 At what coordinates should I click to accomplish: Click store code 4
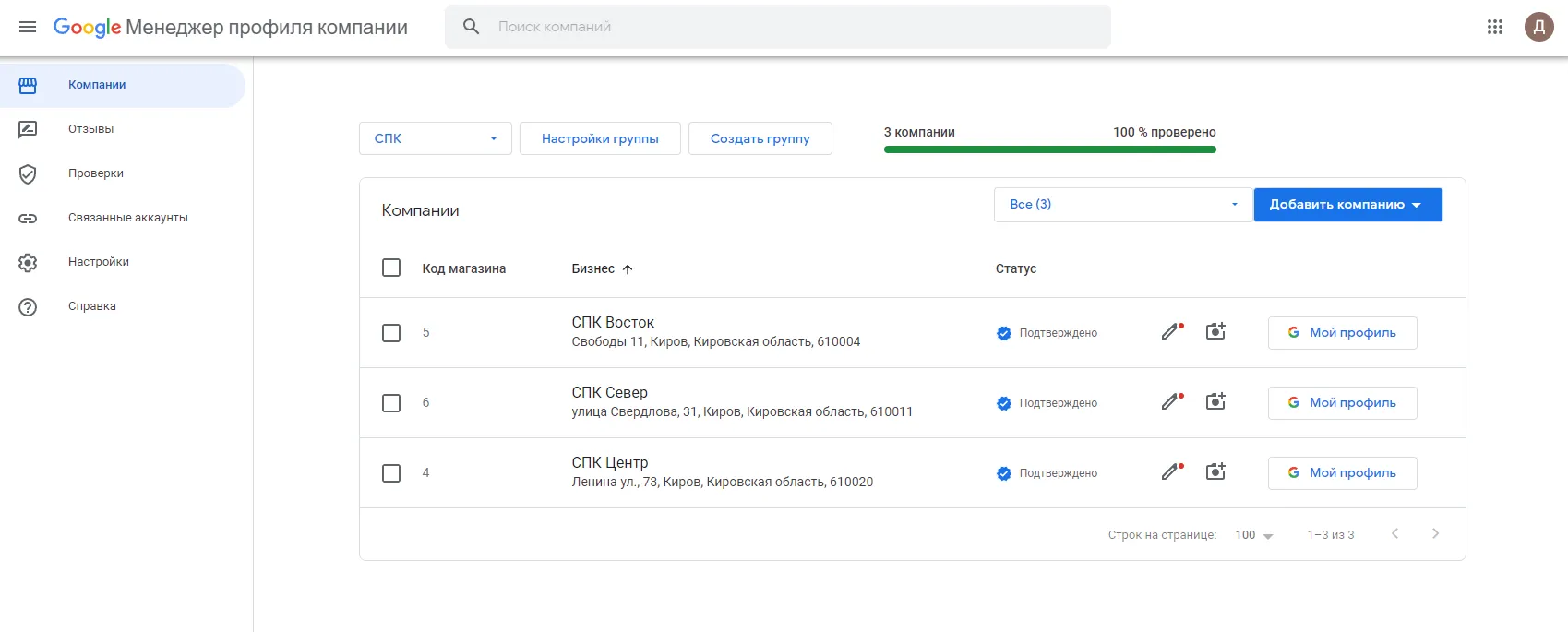point(426,473)
